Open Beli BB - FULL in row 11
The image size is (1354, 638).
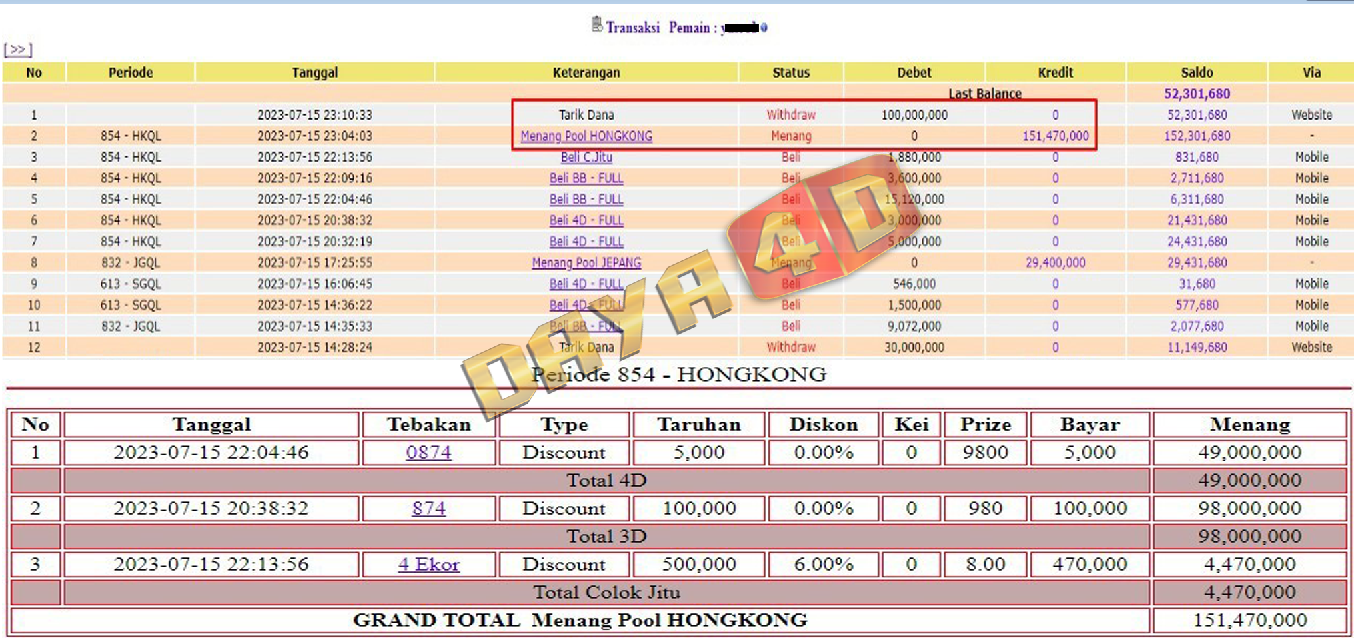[x=586, y=326]
